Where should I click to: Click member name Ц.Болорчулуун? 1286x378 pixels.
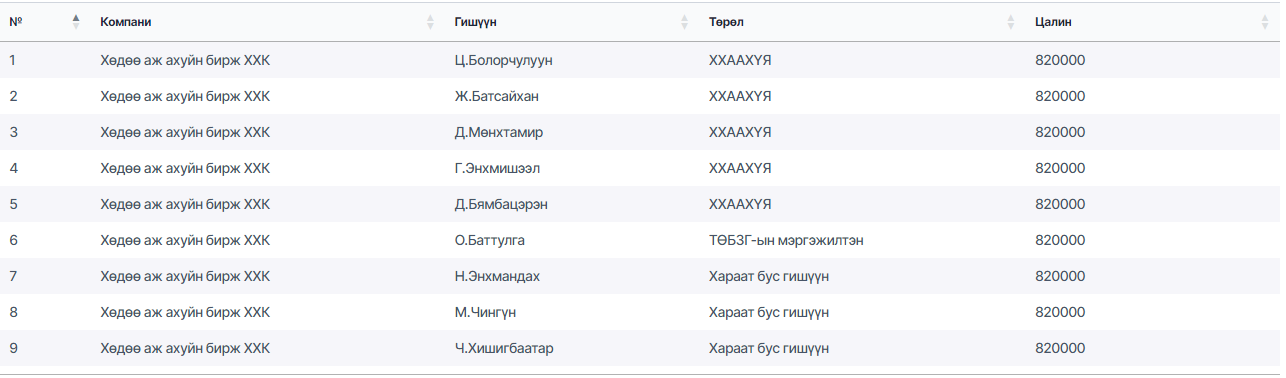tap(503, 60)
